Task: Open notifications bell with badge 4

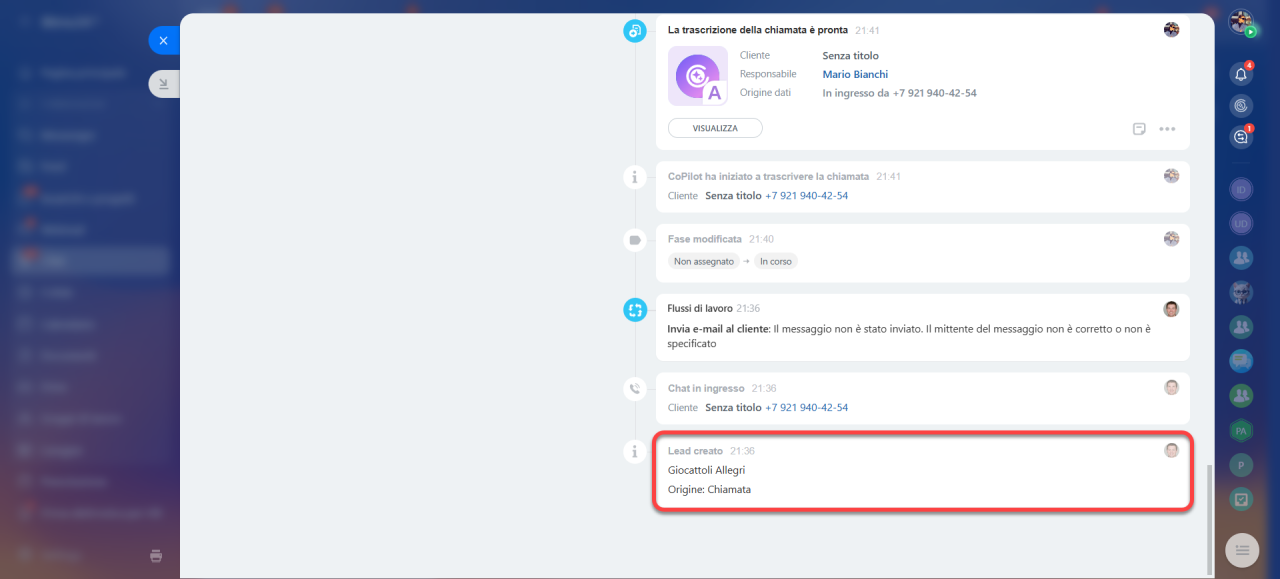Action: click(1241, 74)
